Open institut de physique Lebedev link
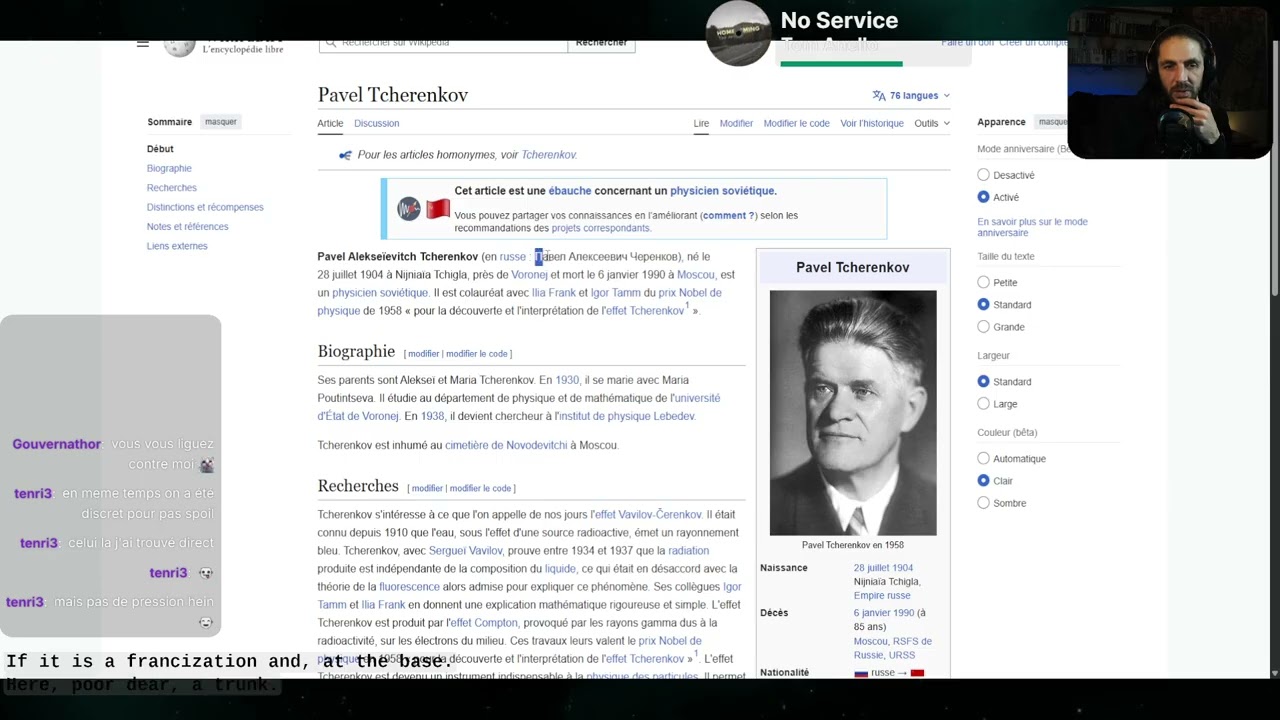 click(x=625, y=416)
